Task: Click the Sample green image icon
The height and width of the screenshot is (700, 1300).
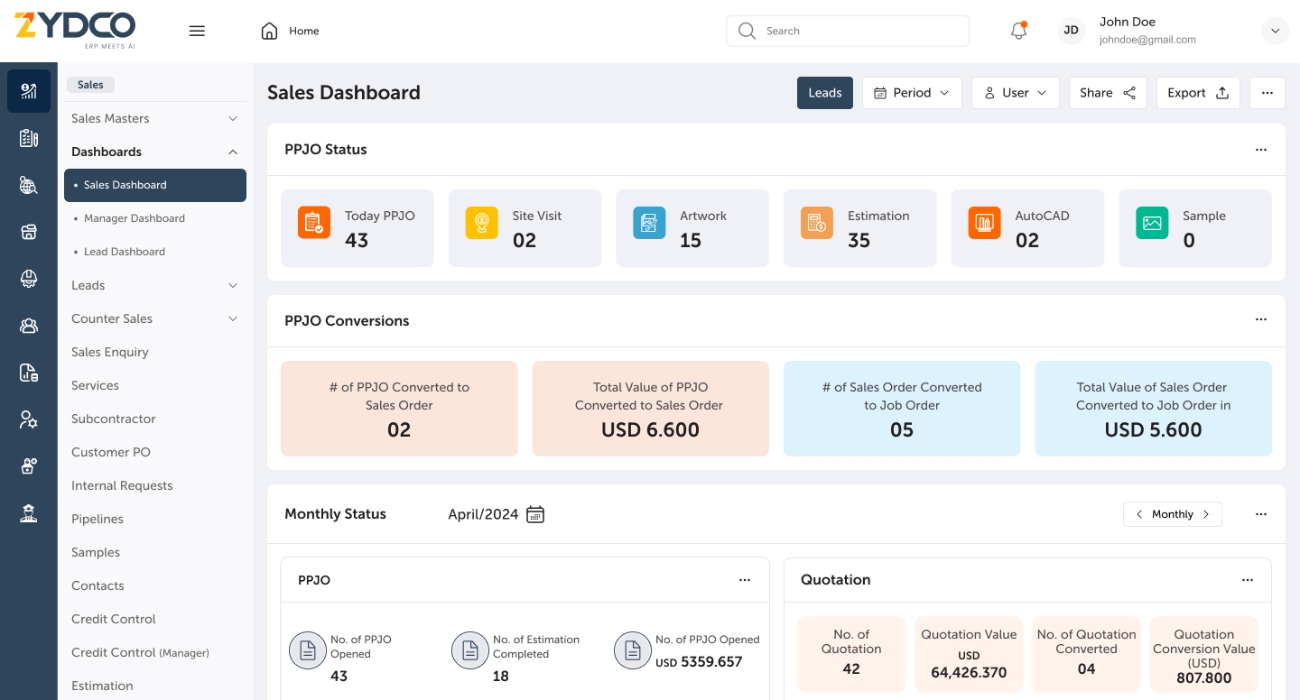Action: click(1152, 222)
